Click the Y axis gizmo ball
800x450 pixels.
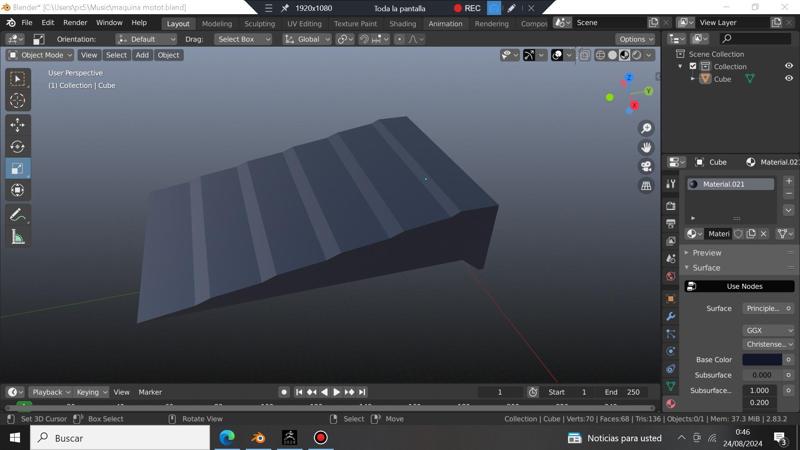648,91
